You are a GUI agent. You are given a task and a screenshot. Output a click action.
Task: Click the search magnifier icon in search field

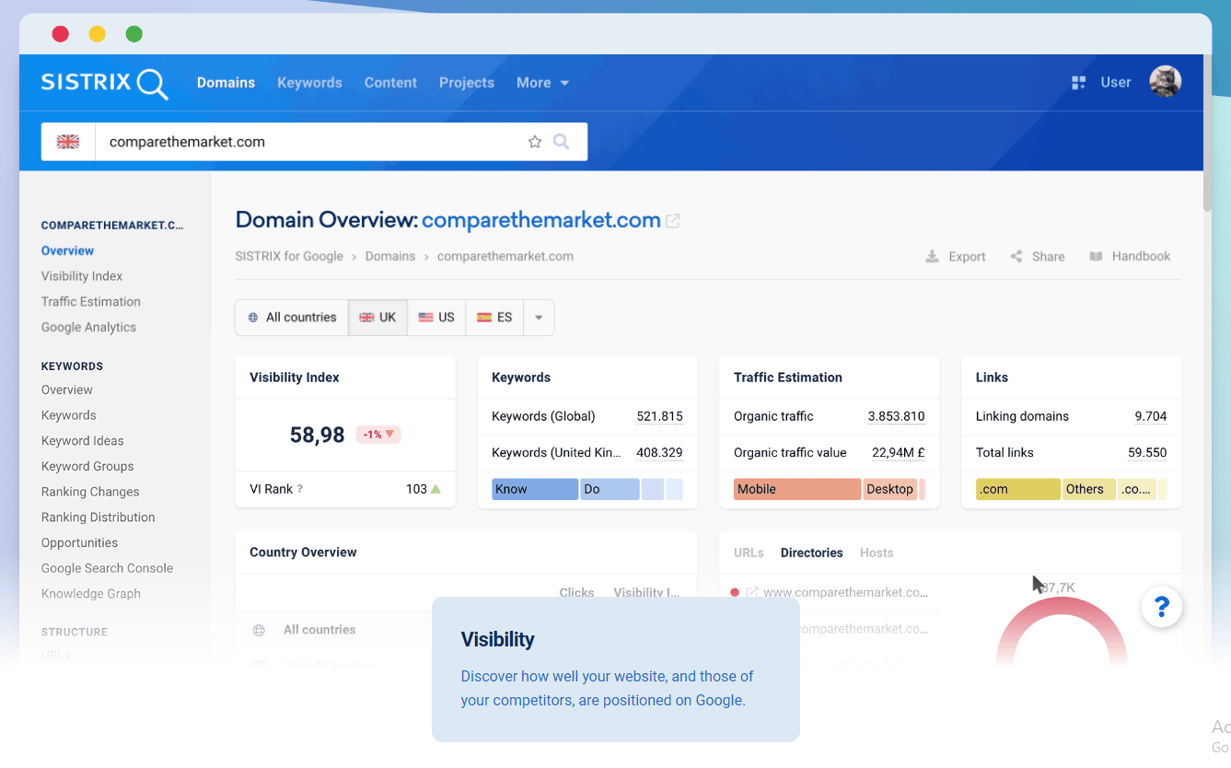point(561,142)
